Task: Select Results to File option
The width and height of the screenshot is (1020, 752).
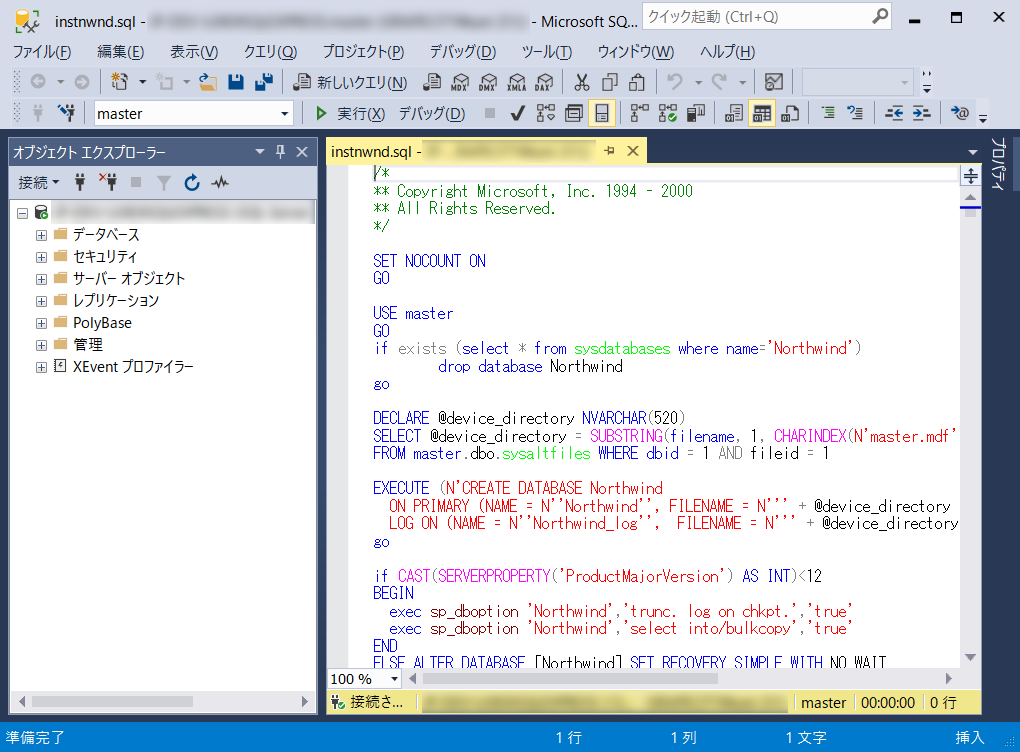Action: 790,114
